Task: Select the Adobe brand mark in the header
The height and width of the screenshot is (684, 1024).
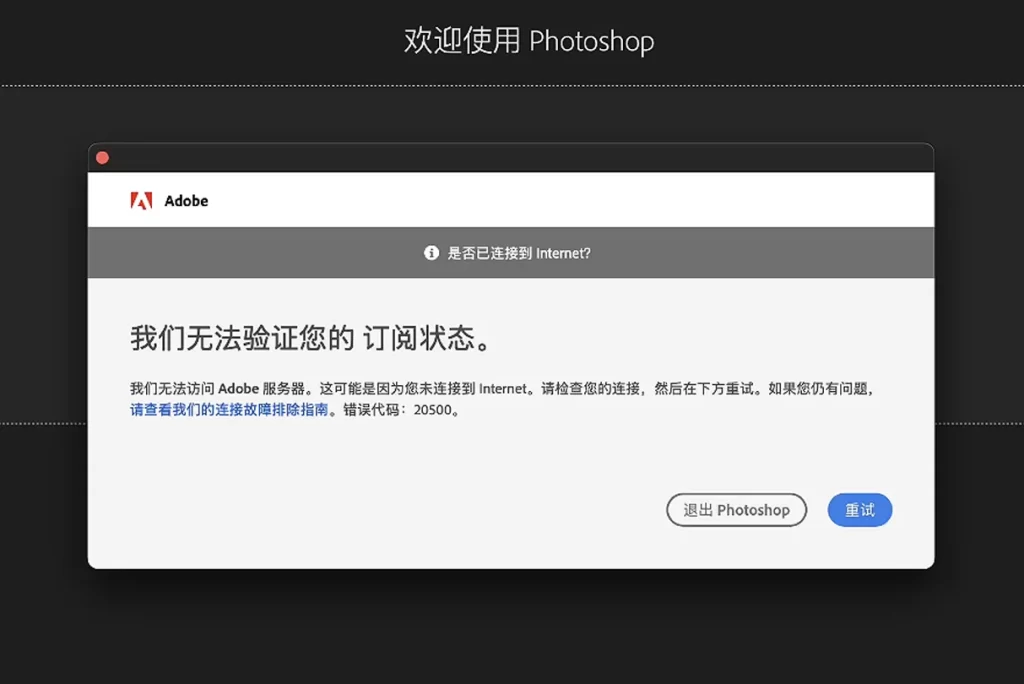Action: pos(143,200)
